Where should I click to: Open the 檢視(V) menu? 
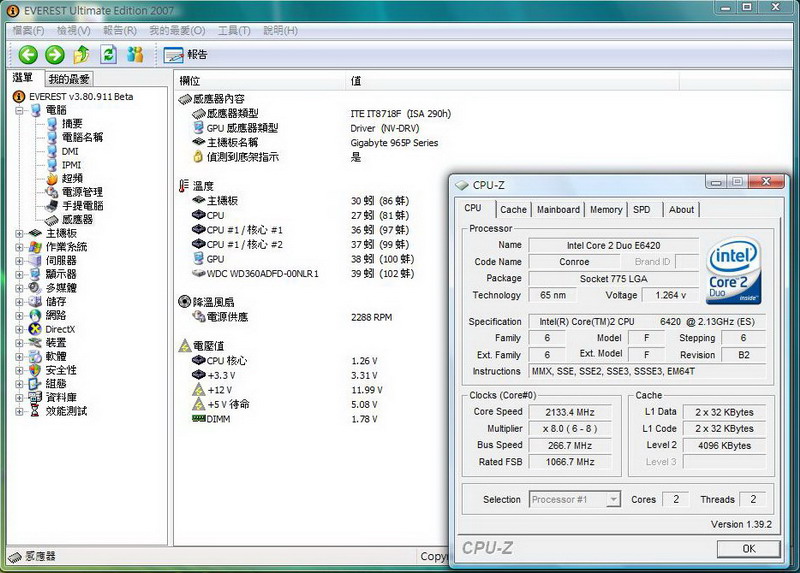73,31
